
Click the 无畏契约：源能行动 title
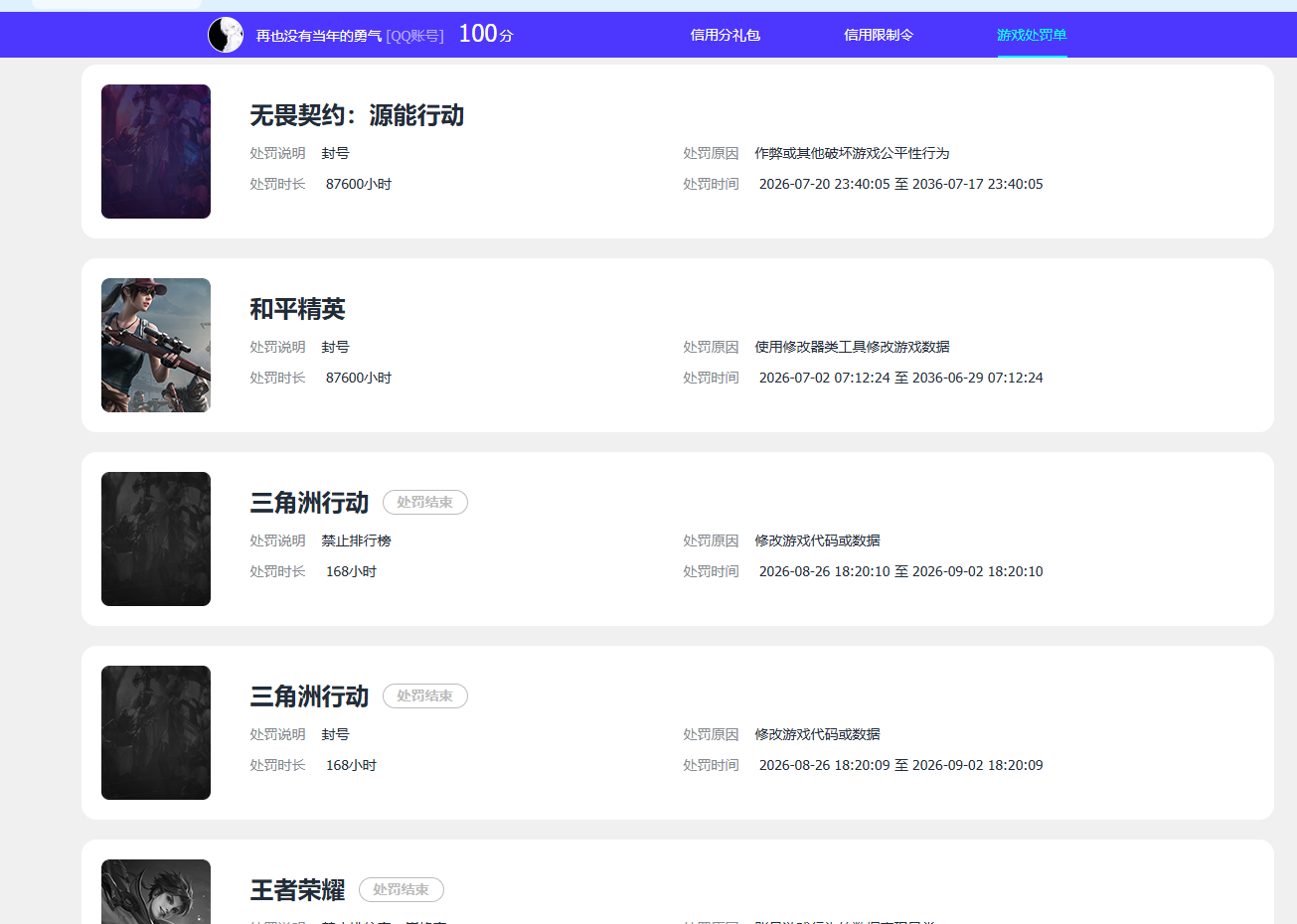[x=357, y=115]
